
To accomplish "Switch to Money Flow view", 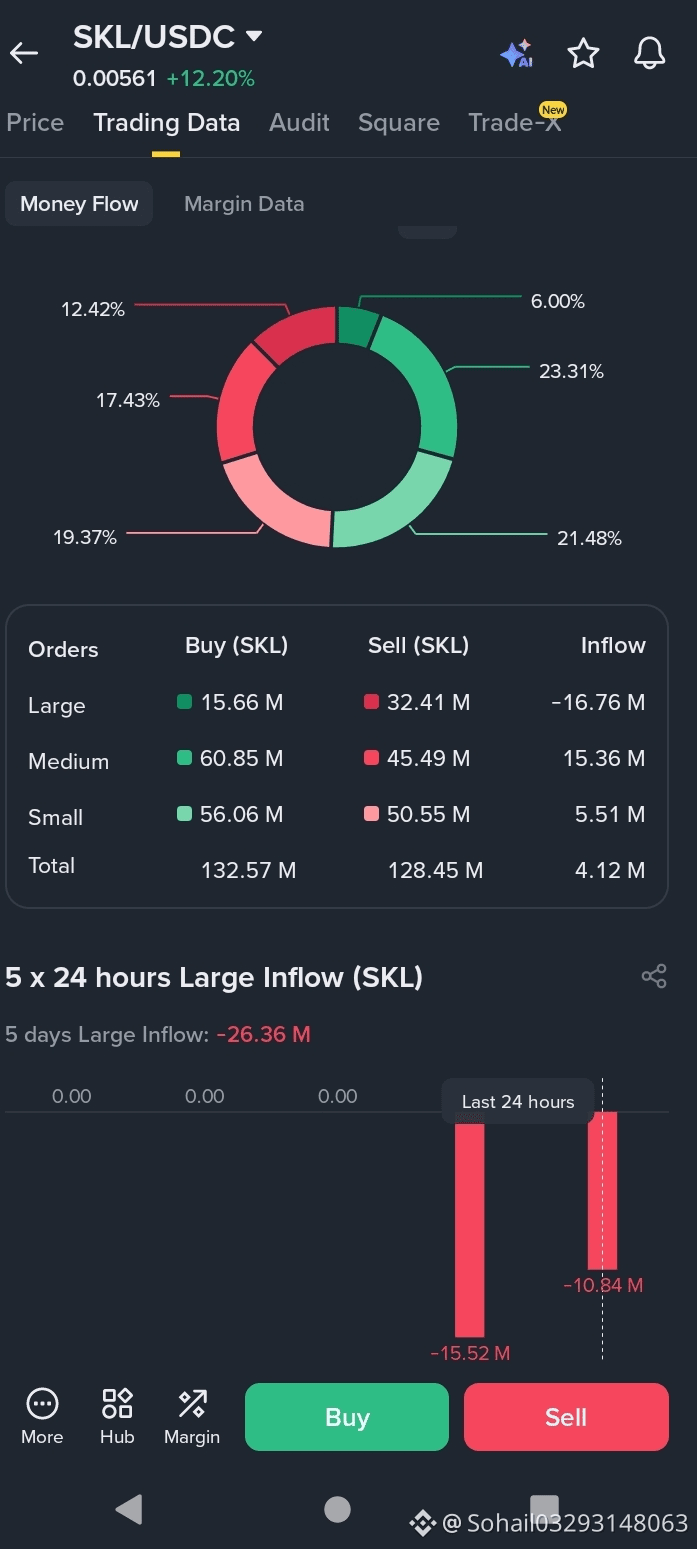I will coord(79,204).
